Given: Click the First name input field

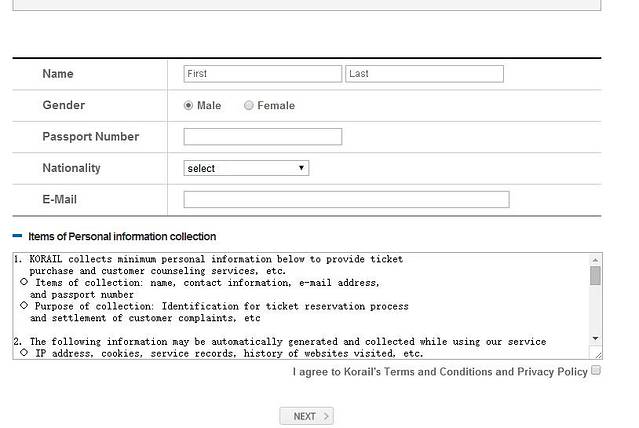Looking at the screenshot, I should [262, 74].
